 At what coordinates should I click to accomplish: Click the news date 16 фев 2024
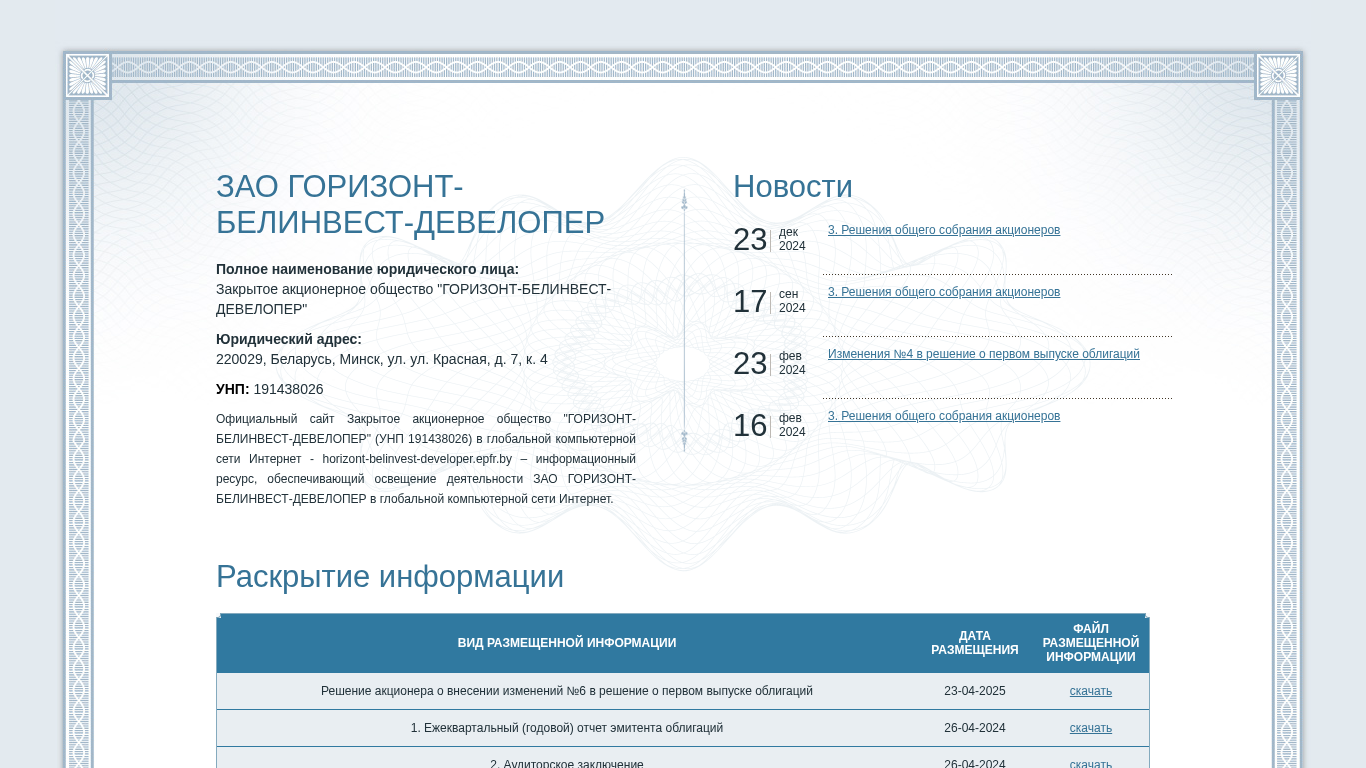(x=770, y=425)
